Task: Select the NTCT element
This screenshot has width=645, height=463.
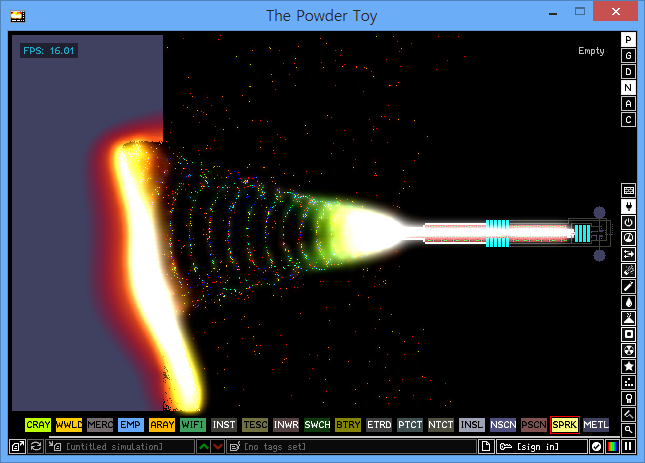Action: point(441,425)
